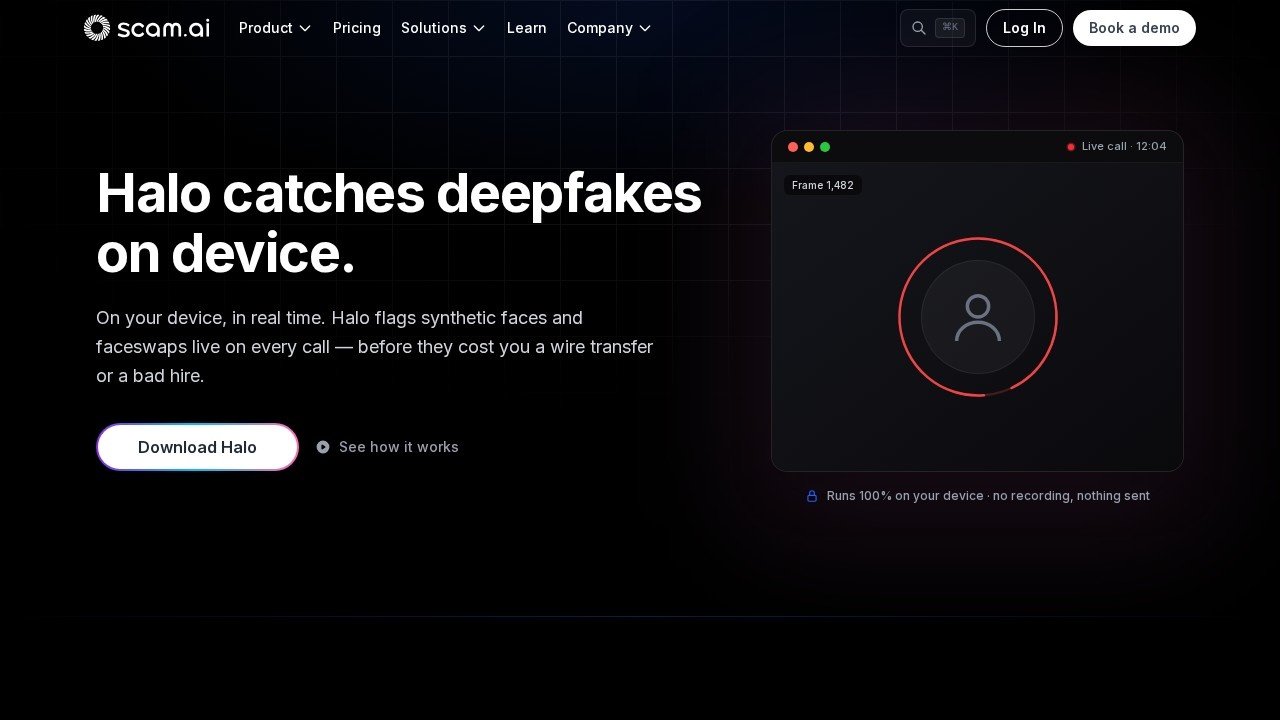Image resolution: width=1280 pixels, height=720 pixels.
Task: Click the user avatar icon in the call preview
Action: [x=978, y=317]
